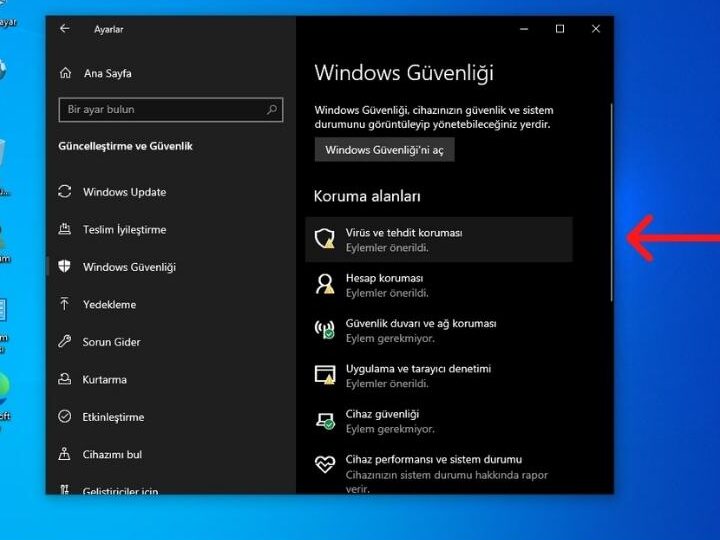The height and width of the screenshot is (540, 720).
Task: Click the device health heart icon
Action: pyautogui.click(x=325, y=464)
